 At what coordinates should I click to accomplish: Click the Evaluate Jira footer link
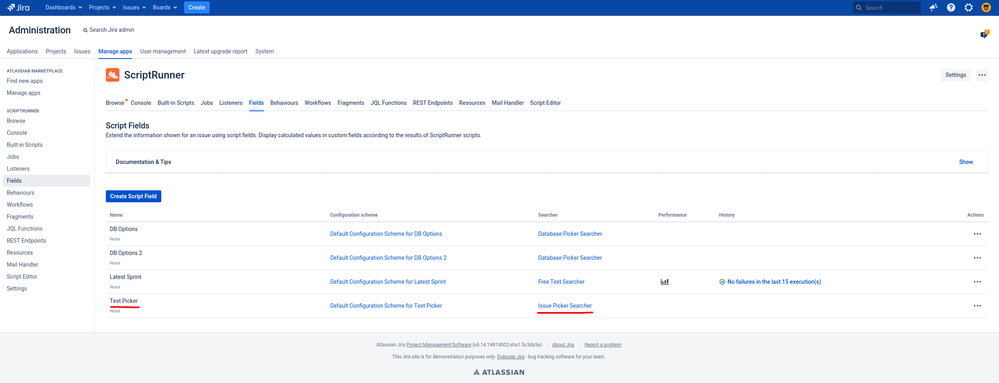511,357
